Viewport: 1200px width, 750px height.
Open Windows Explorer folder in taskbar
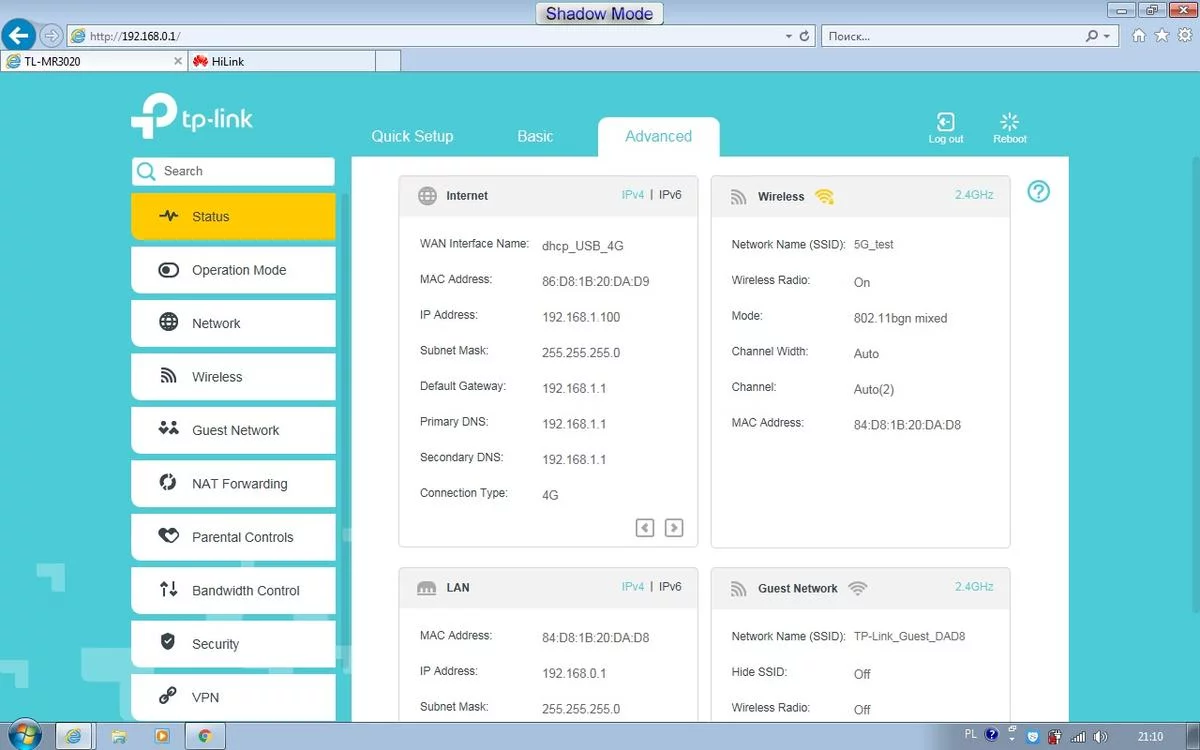119,736
